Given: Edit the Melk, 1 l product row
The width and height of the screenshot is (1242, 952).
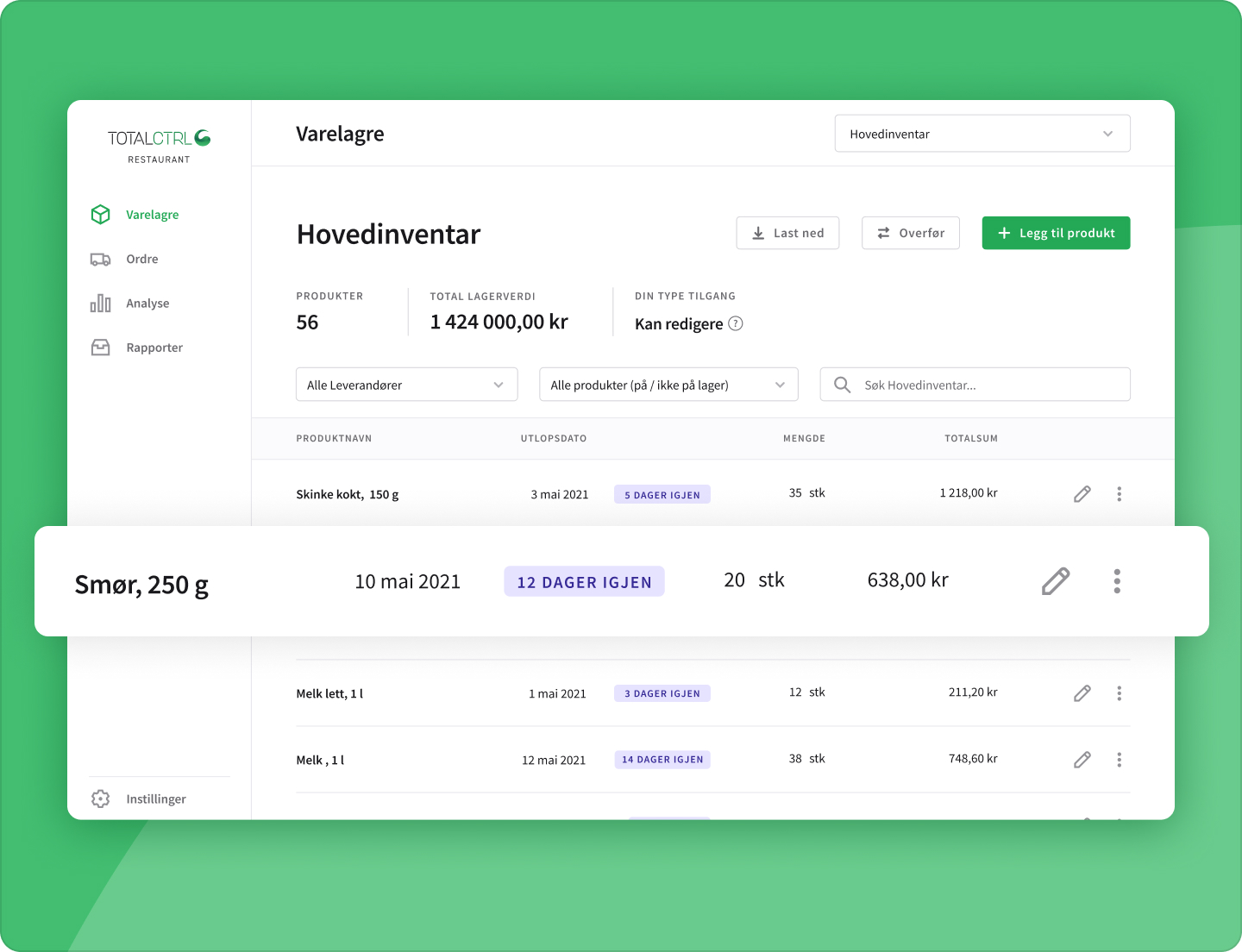Looking at the screenshot, I should [1082, 760].
